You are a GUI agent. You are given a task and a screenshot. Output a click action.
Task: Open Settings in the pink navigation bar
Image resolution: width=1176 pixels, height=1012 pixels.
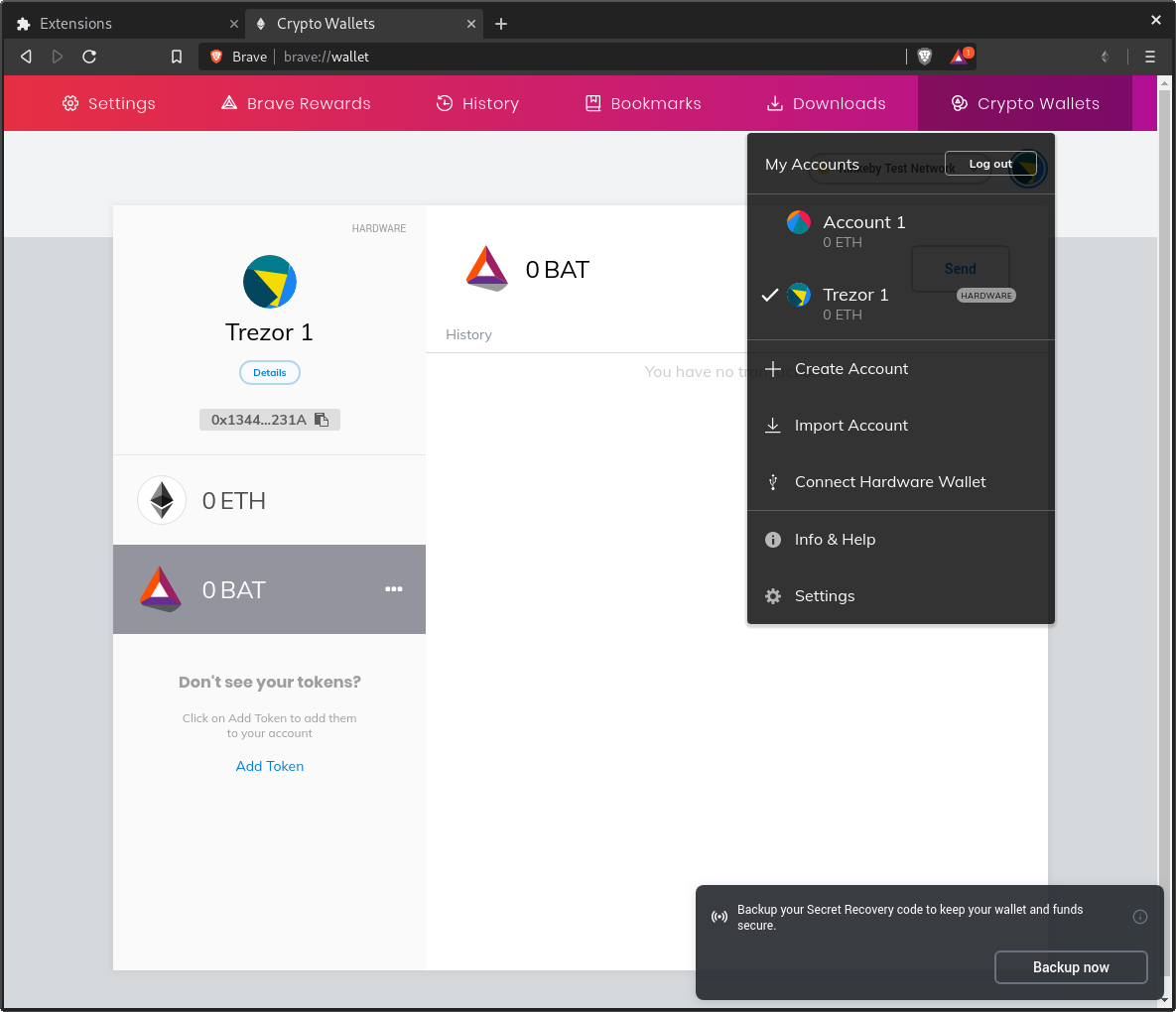click(x=109, y=103)
